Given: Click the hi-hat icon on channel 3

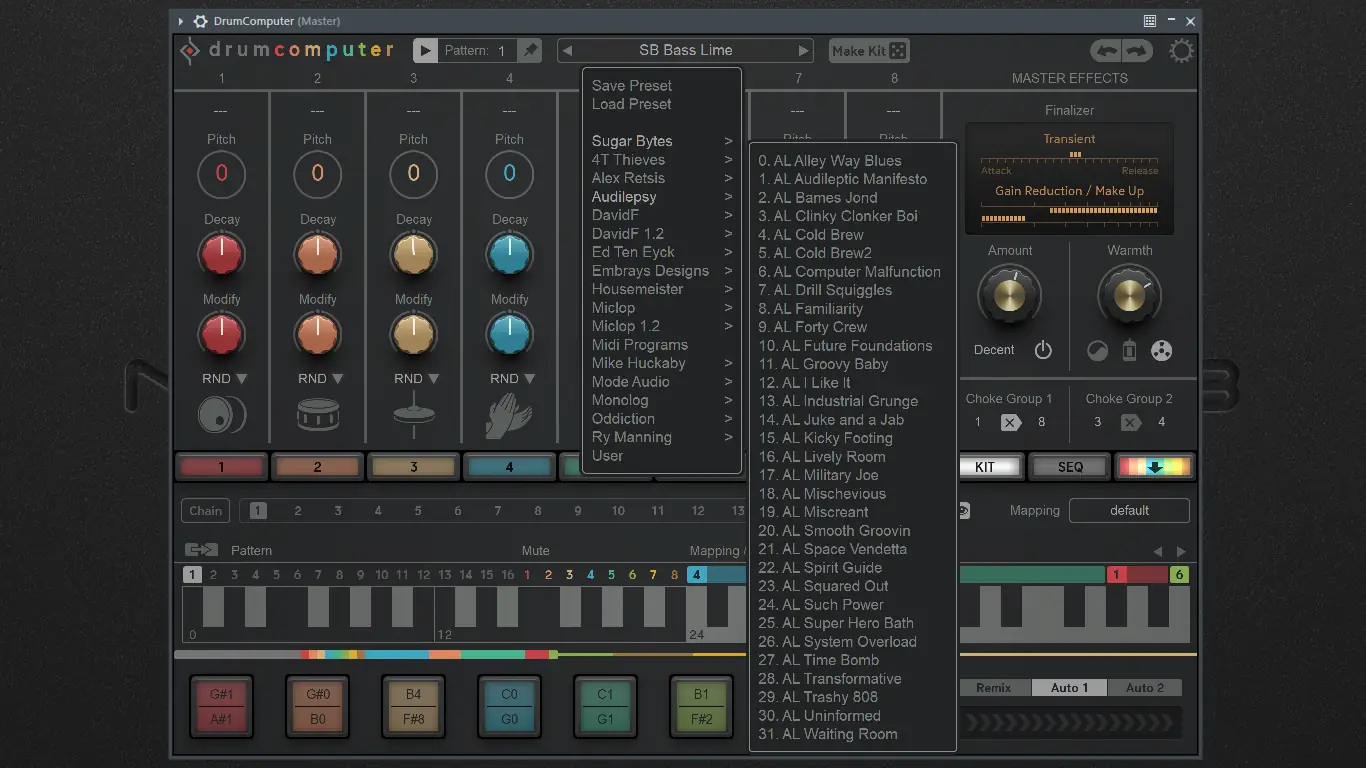Looking at the screenshot, I should point(413,415).
